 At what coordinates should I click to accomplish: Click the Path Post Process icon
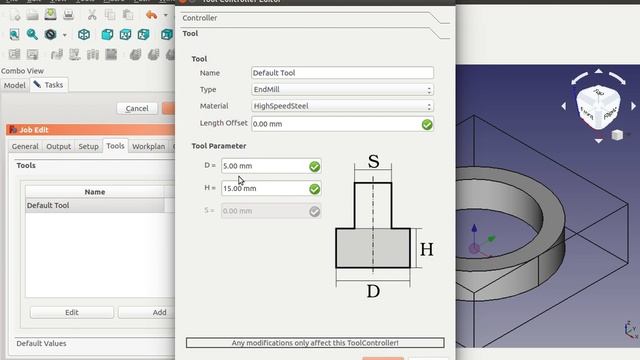pos(32,54)
